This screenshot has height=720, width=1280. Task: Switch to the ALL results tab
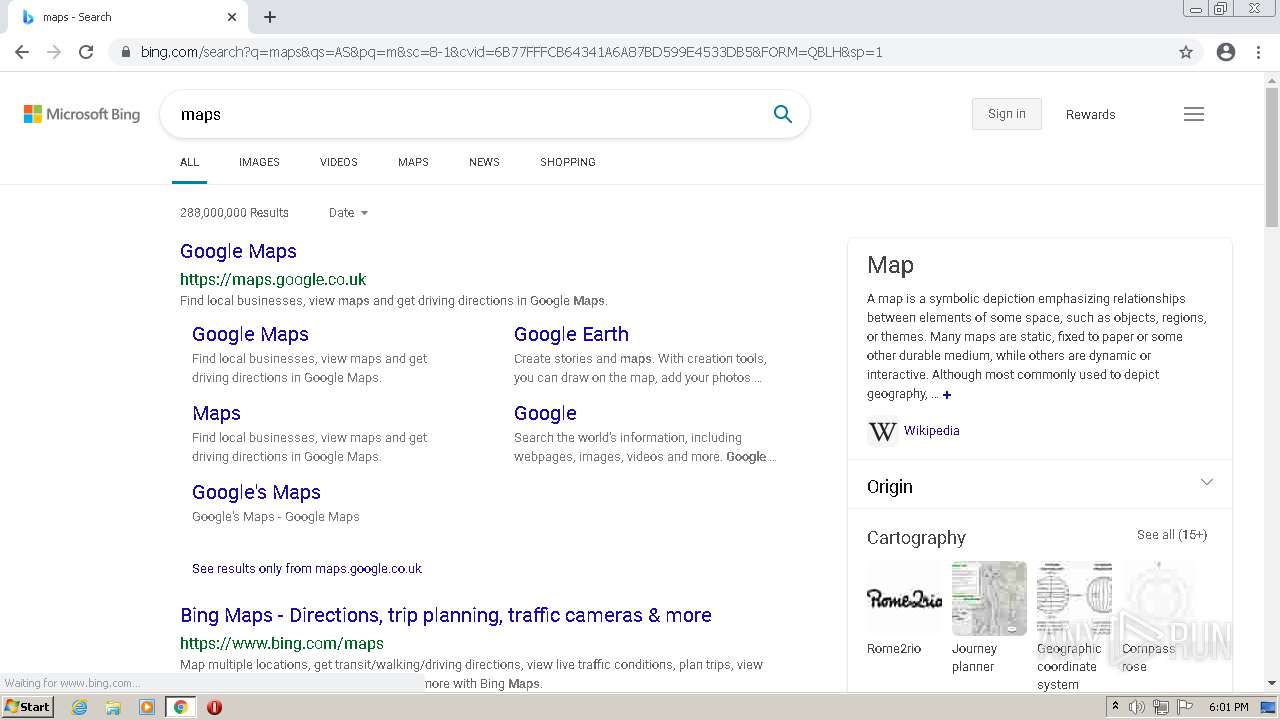pyautogui.click(x=189, y=162)
